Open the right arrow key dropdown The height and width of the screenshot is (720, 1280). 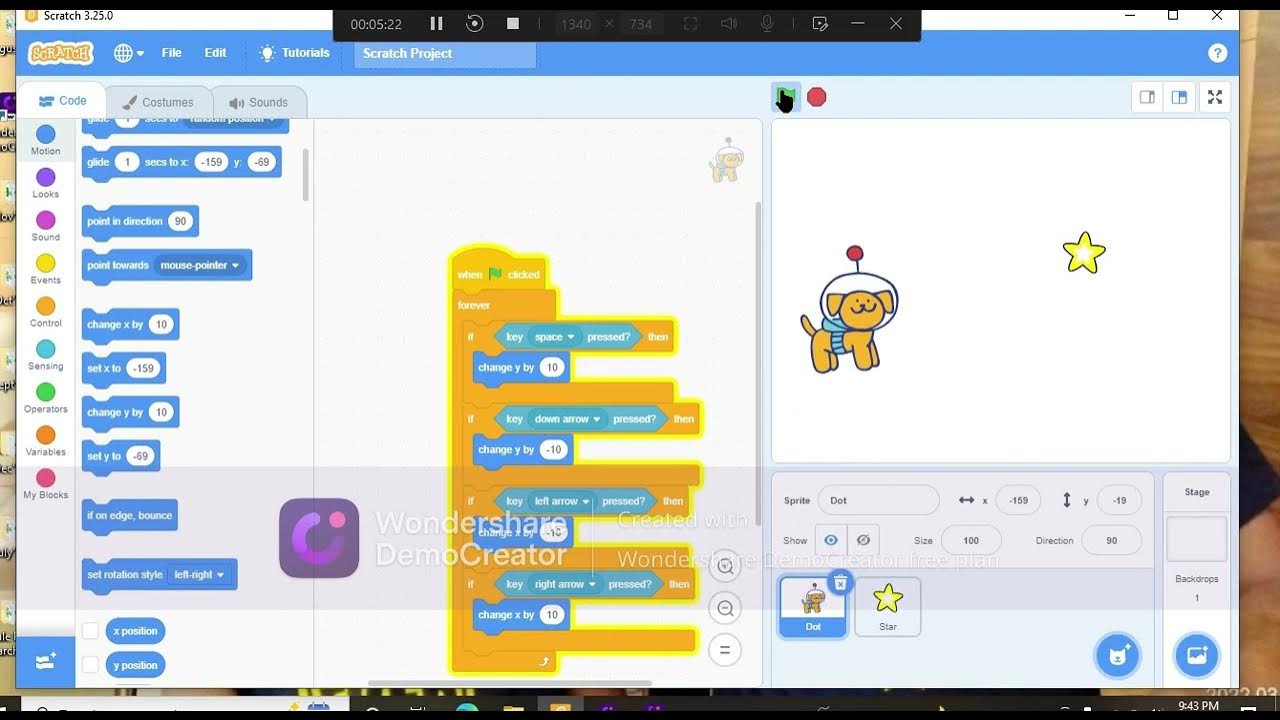click(565, 584)
